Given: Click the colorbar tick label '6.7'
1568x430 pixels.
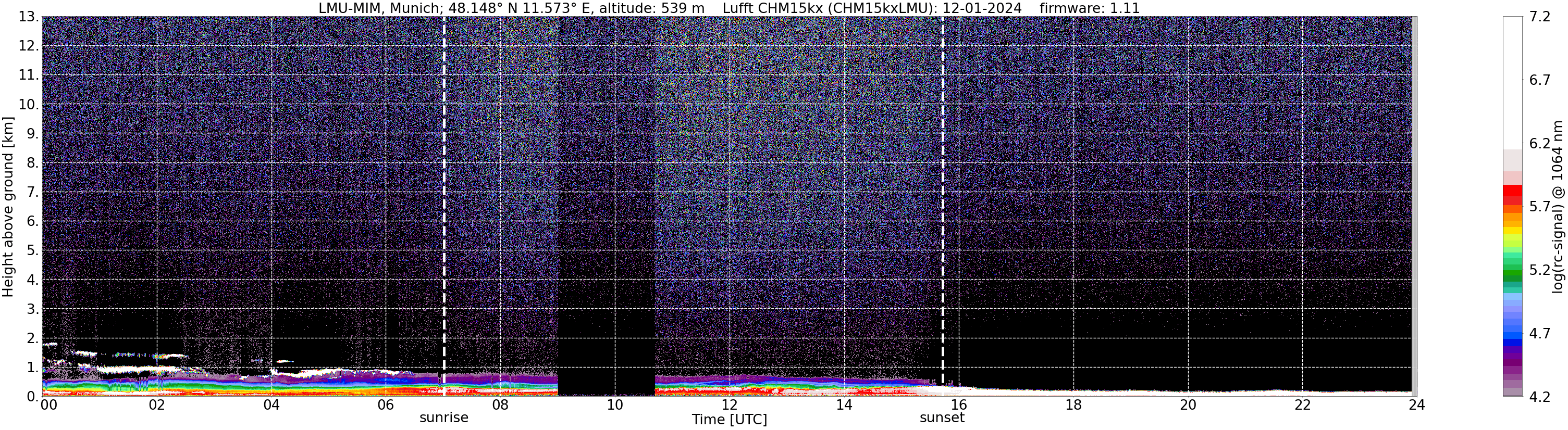Looking at the screenshot, I should coord(1539,80).
